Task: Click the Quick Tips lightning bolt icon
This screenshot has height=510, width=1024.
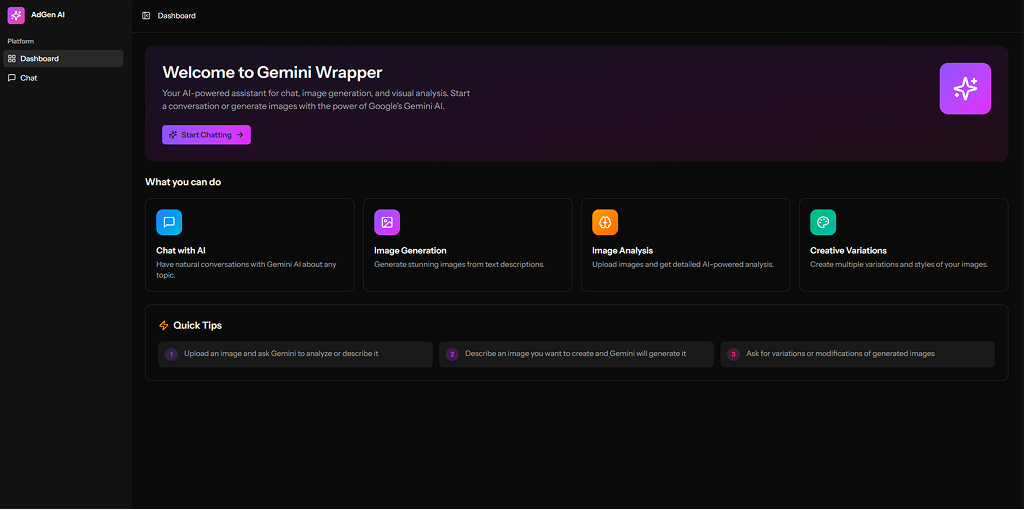Action: [164, 326]
